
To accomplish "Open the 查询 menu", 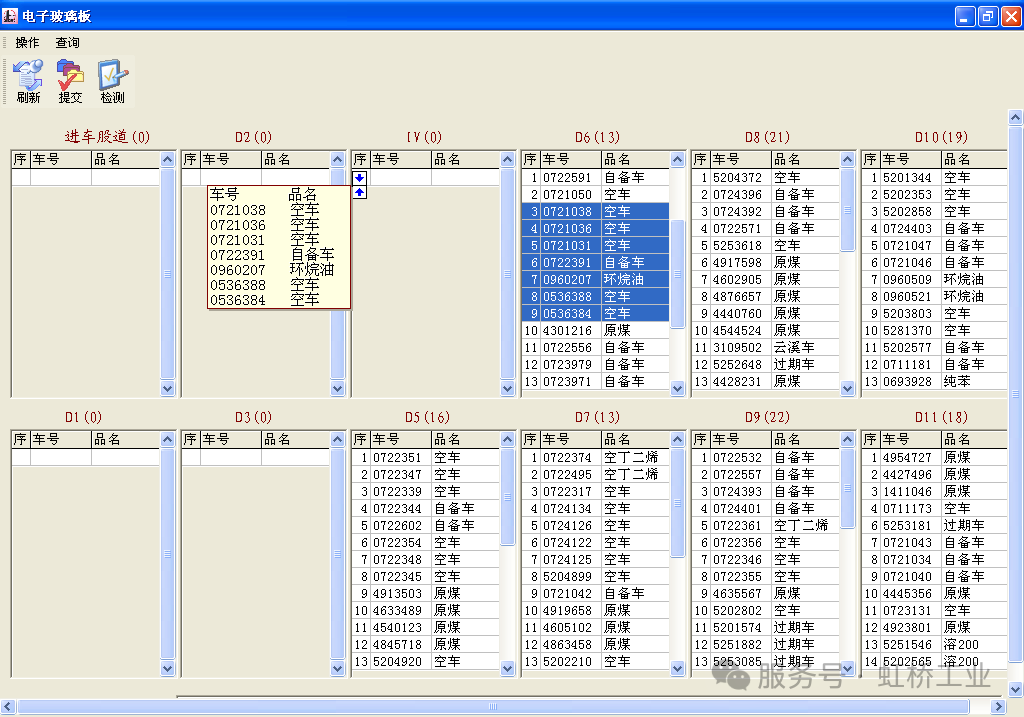I will pos(67,43).
